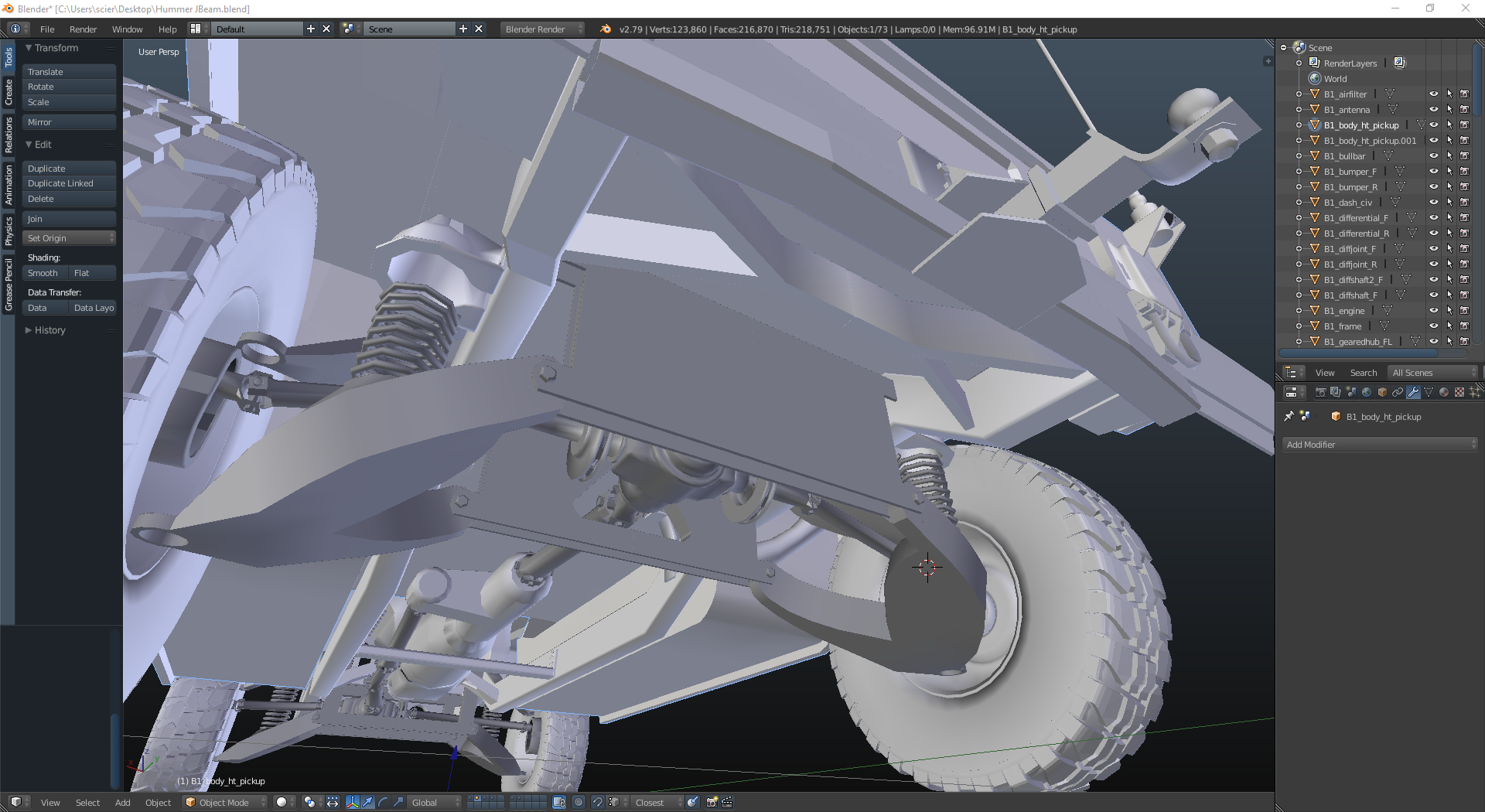Open the Object Mode dropdown
Screen dimensions: 1485x812
tap(225, 803)
